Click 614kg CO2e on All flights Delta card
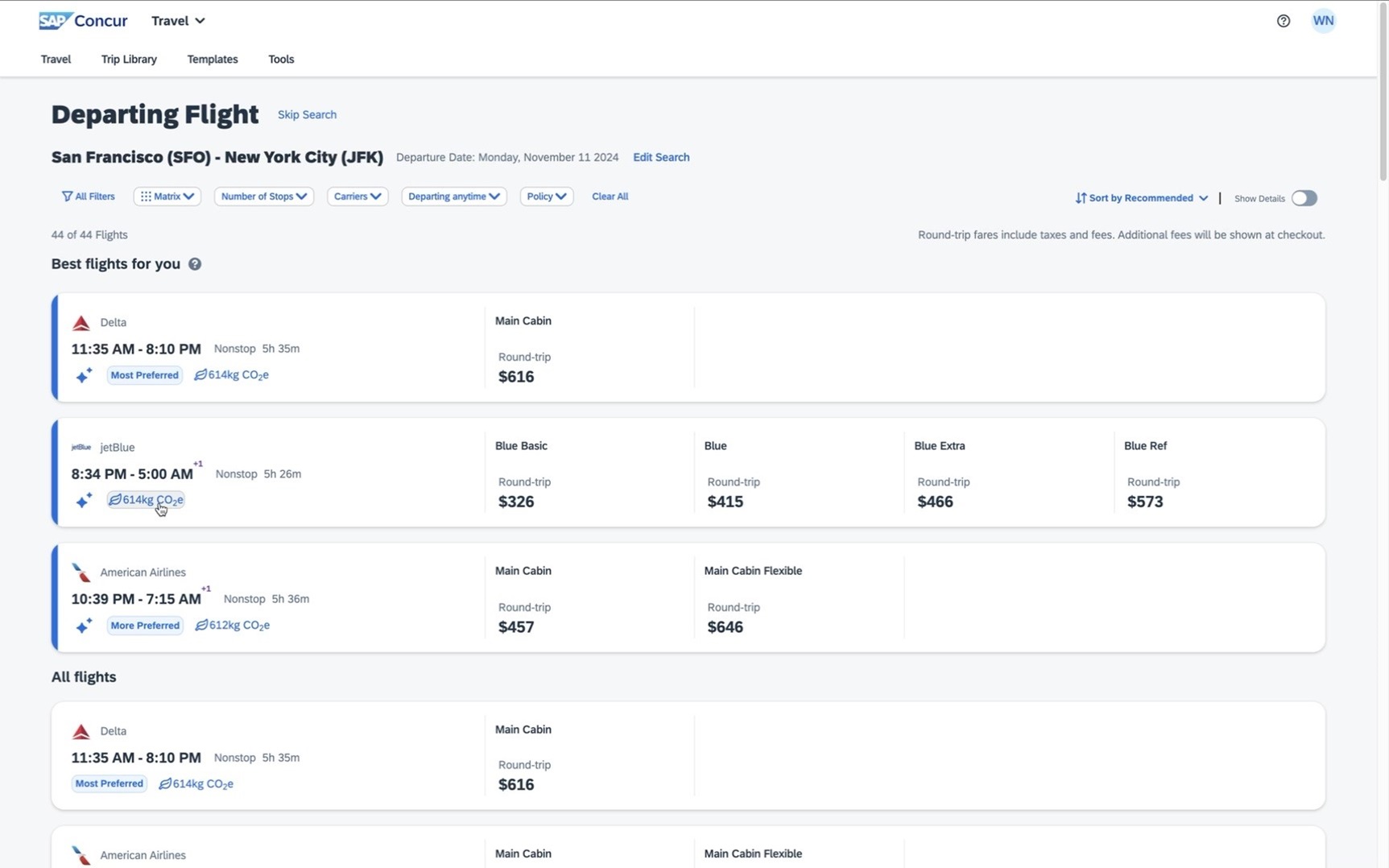The height and width of the screenshot is (868, 1389). click(196, 783)
